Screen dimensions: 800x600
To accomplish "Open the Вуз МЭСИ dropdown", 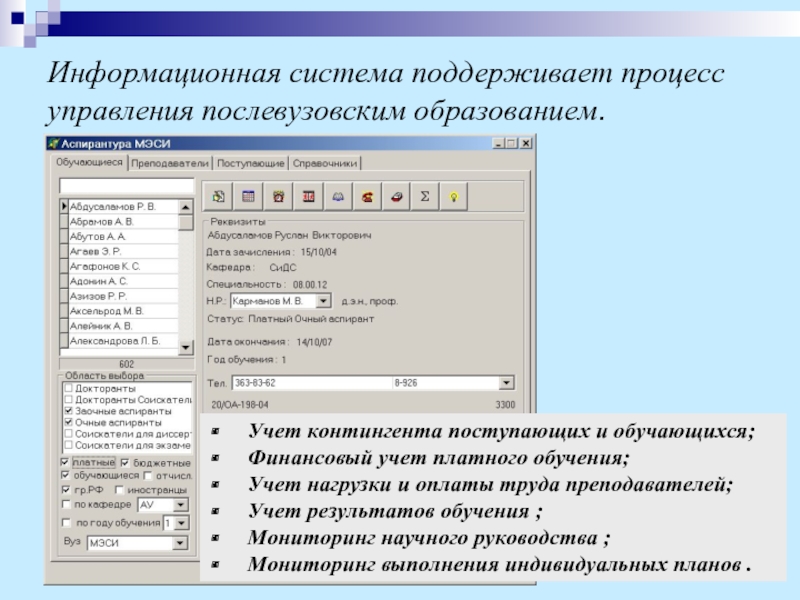I will [180, 543].
